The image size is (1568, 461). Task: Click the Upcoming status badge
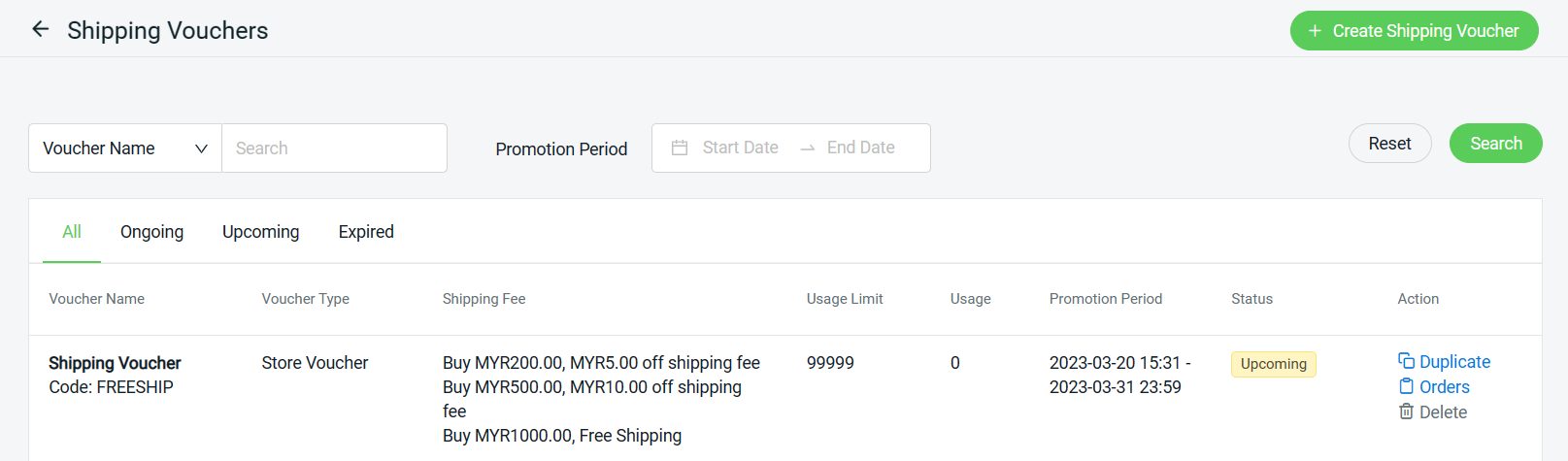[1273, 364]
